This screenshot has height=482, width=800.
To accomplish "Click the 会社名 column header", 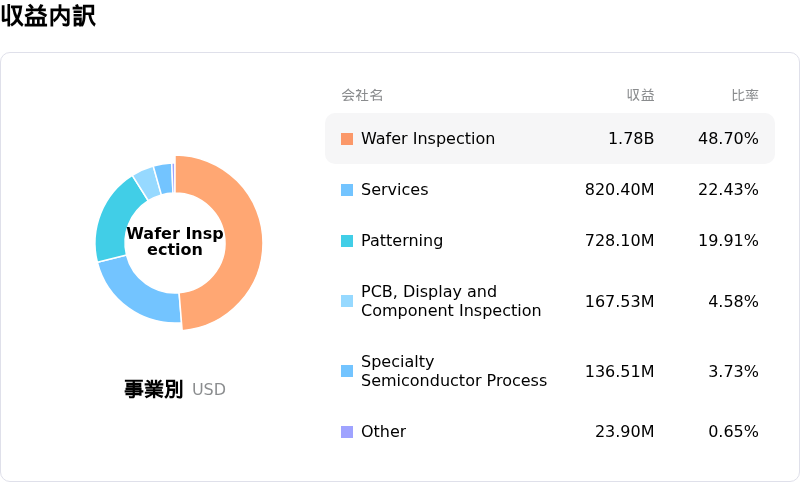I will click(362, 95).
